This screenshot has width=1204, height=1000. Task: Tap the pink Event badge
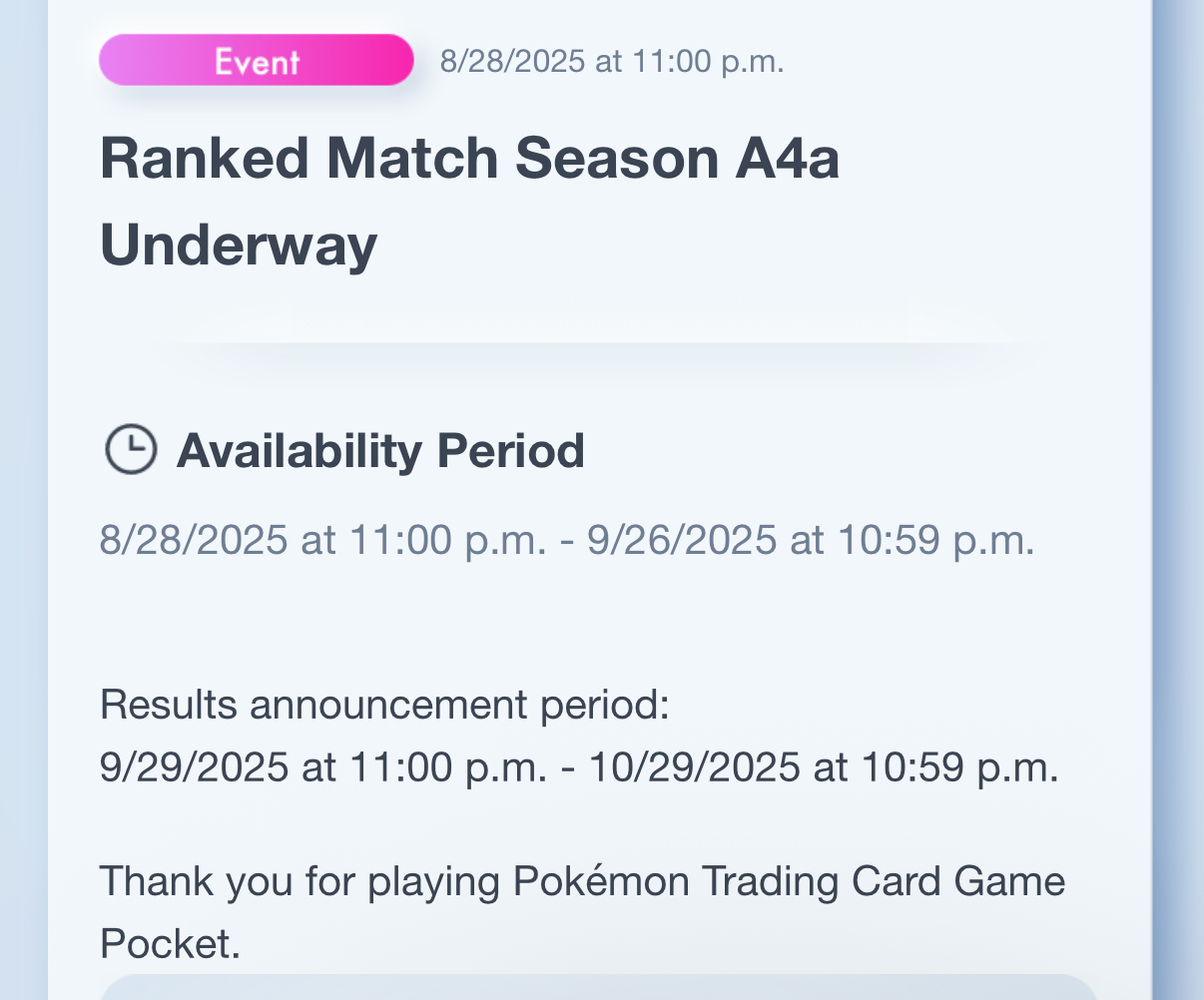257,60
